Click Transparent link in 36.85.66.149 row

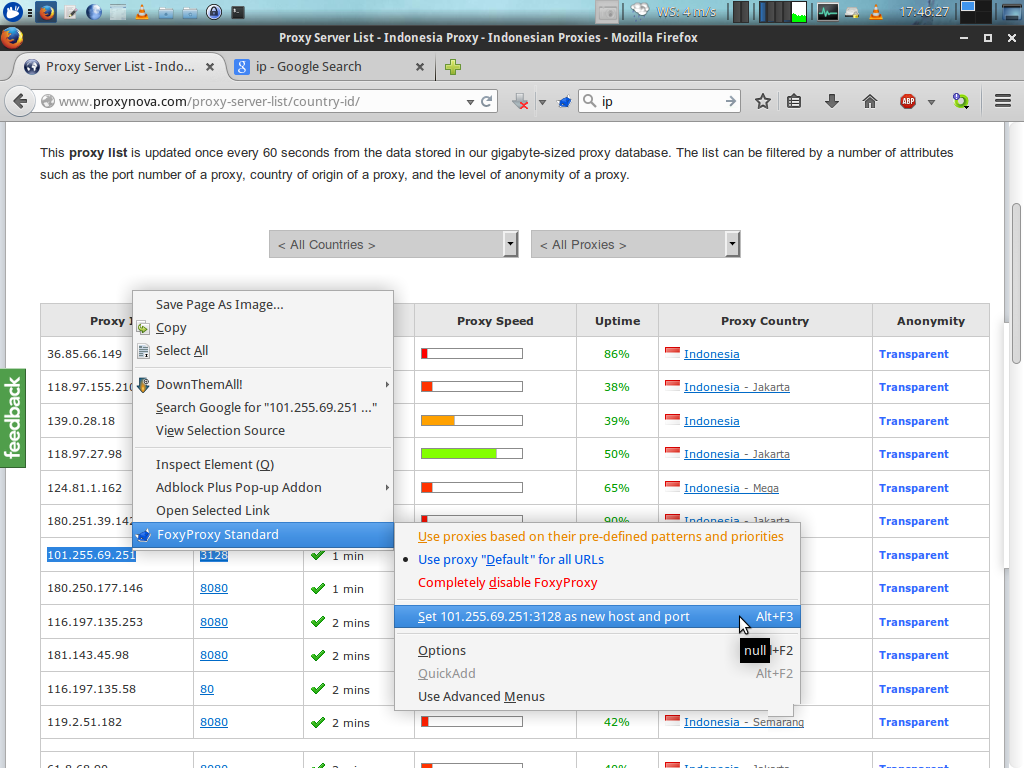913,354
